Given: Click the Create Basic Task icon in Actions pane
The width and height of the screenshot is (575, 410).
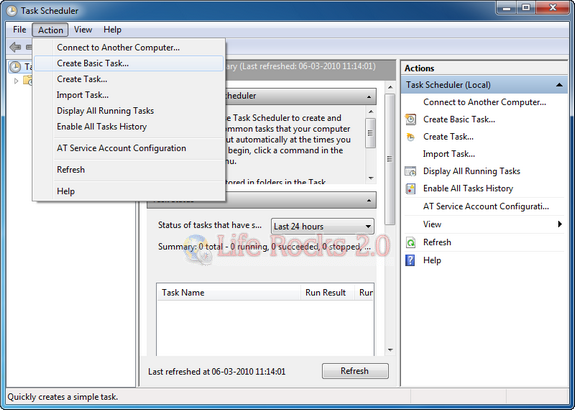Looking at the screenshot, I should 411,120.
